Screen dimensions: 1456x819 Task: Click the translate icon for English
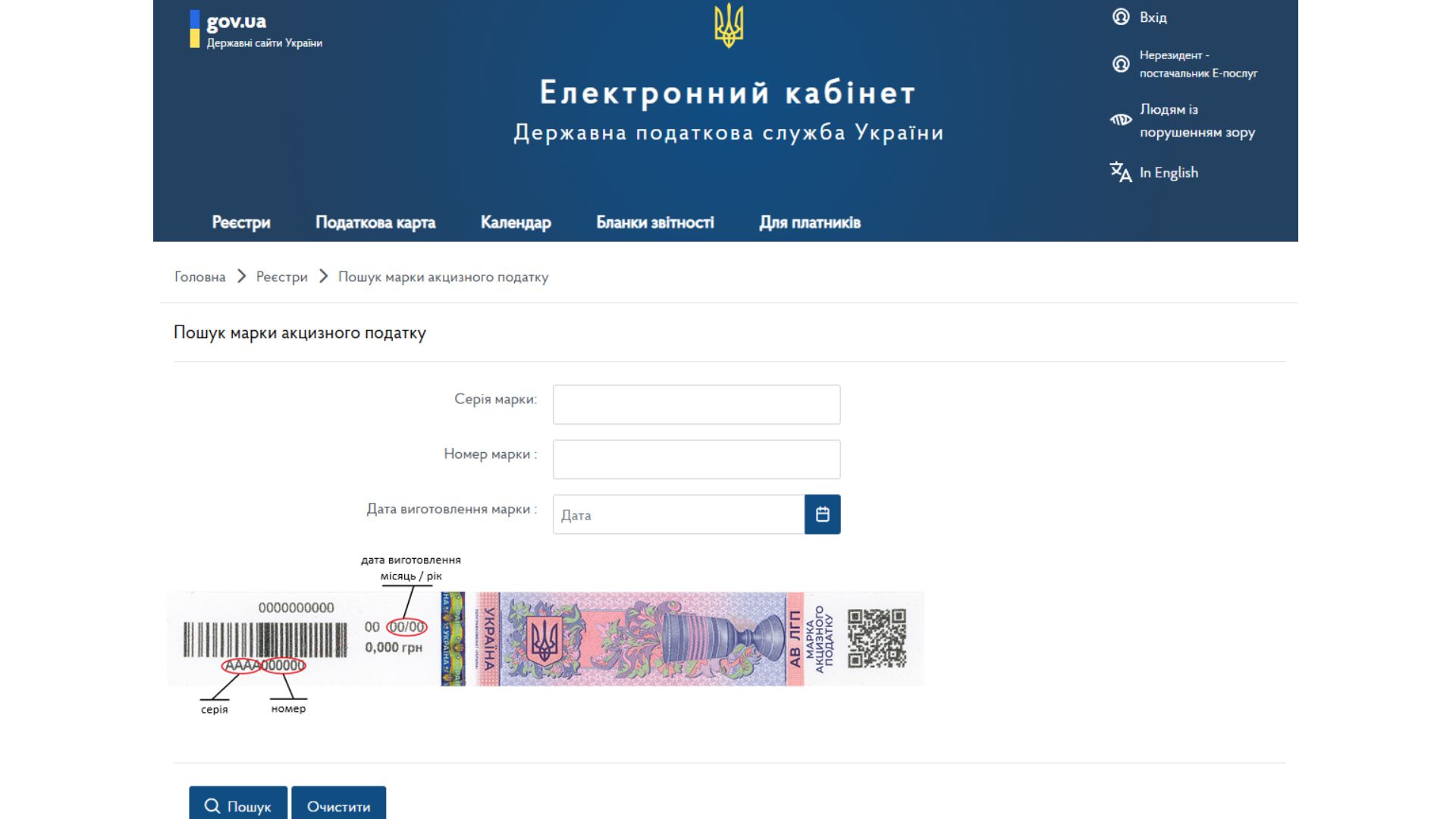coord(1121,172)
